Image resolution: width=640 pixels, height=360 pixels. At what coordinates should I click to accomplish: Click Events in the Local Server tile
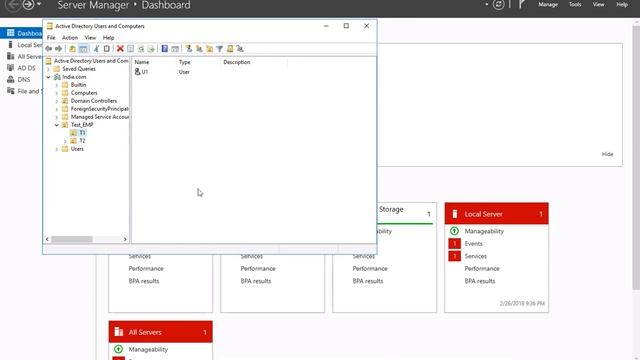pos(473,244)
